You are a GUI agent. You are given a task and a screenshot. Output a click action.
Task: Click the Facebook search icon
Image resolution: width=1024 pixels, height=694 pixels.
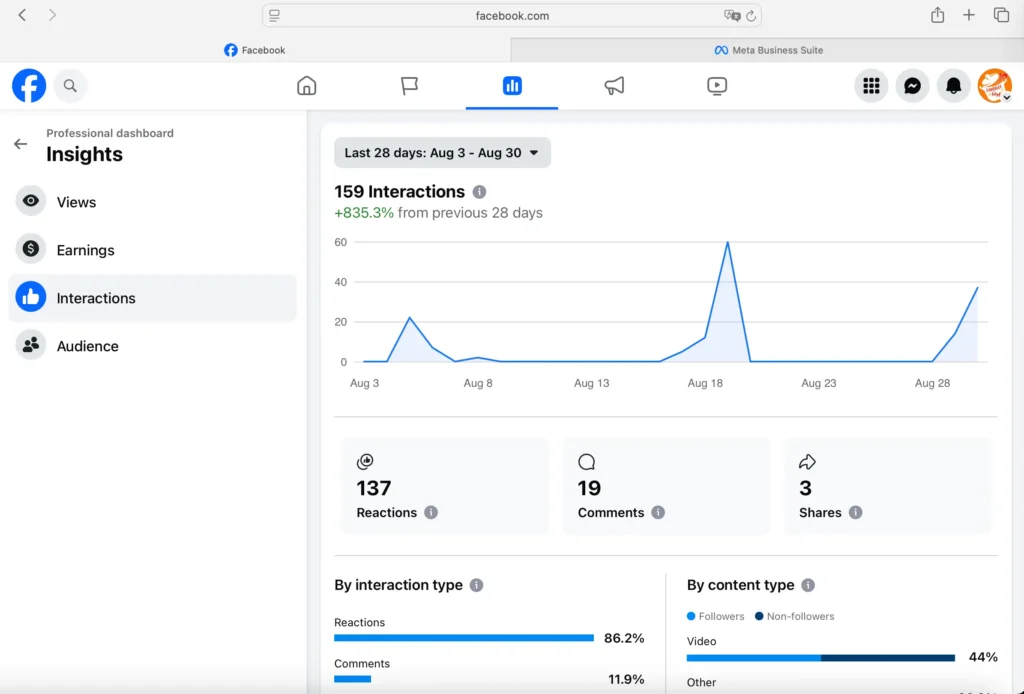coord(70,86)
